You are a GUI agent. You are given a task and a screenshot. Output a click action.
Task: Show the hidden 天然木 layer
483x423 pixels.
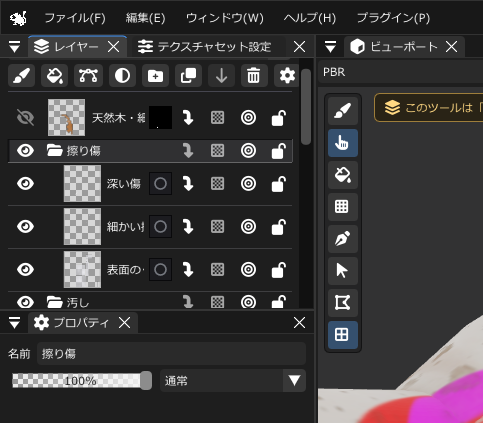click(25, 118)
